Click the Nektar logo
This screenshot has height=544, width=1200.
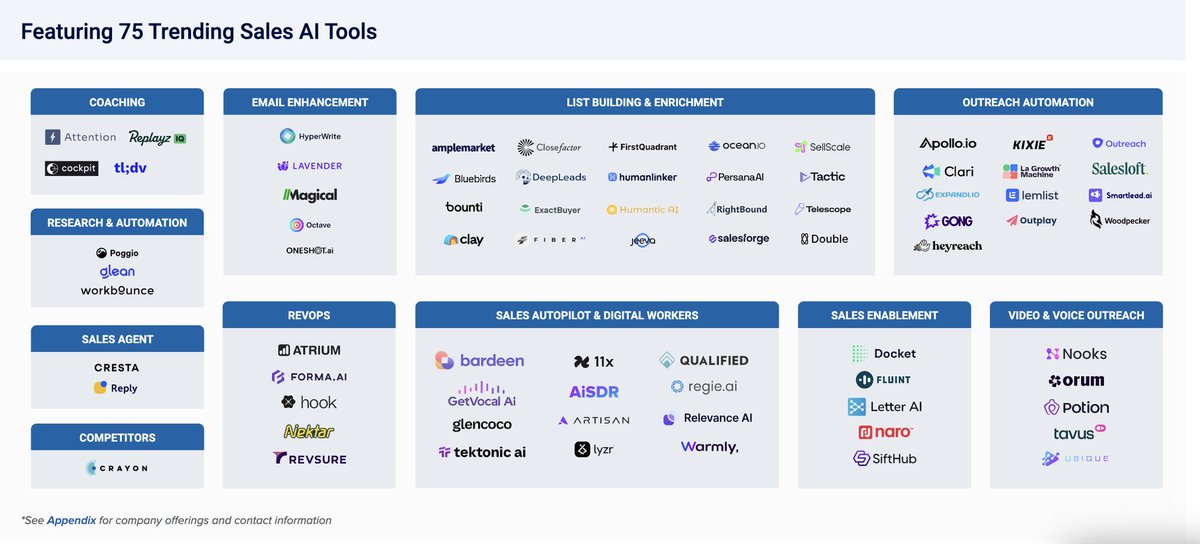[x=309, y=431]
